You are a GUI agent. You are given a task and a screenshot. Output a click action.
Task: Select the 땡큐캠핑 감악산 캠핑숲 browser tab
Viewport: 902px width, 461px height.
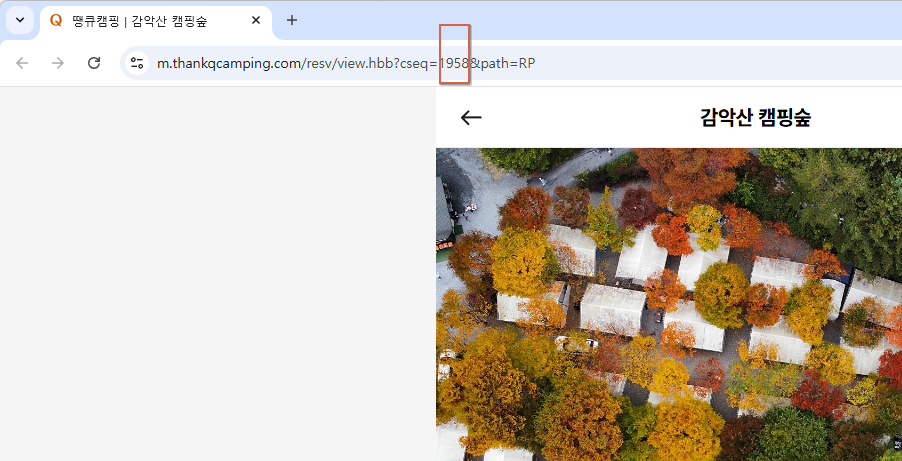[155, 21]
